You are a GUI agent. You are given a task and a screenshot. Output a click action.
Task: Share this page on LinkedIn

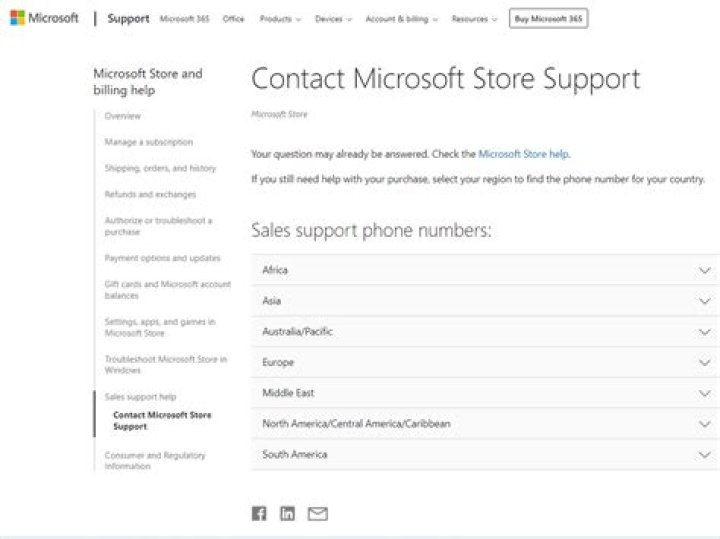pos(287,513)
